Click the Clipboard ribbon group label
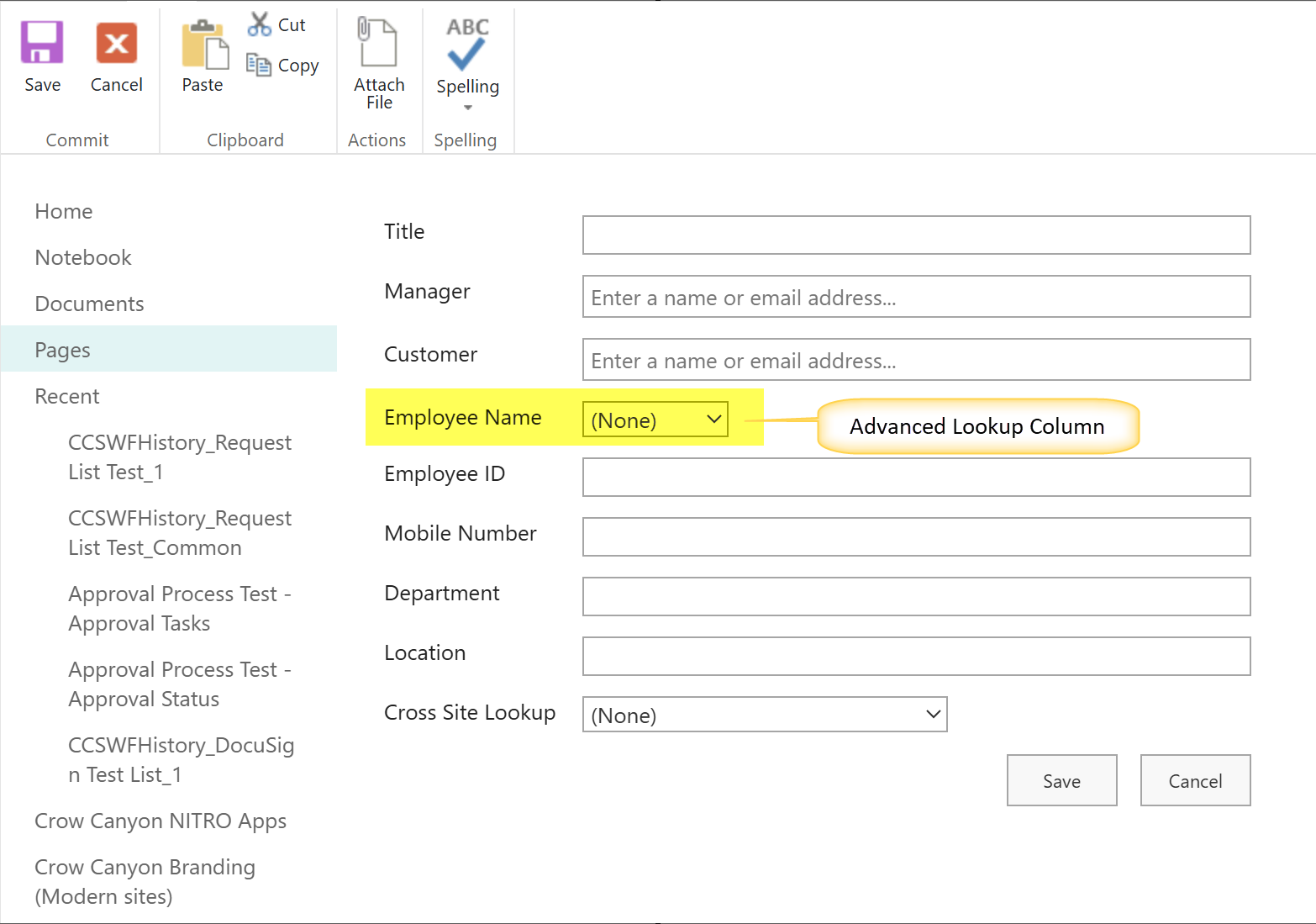This screenshot has height=924, width=1316. tap(245, 140)
